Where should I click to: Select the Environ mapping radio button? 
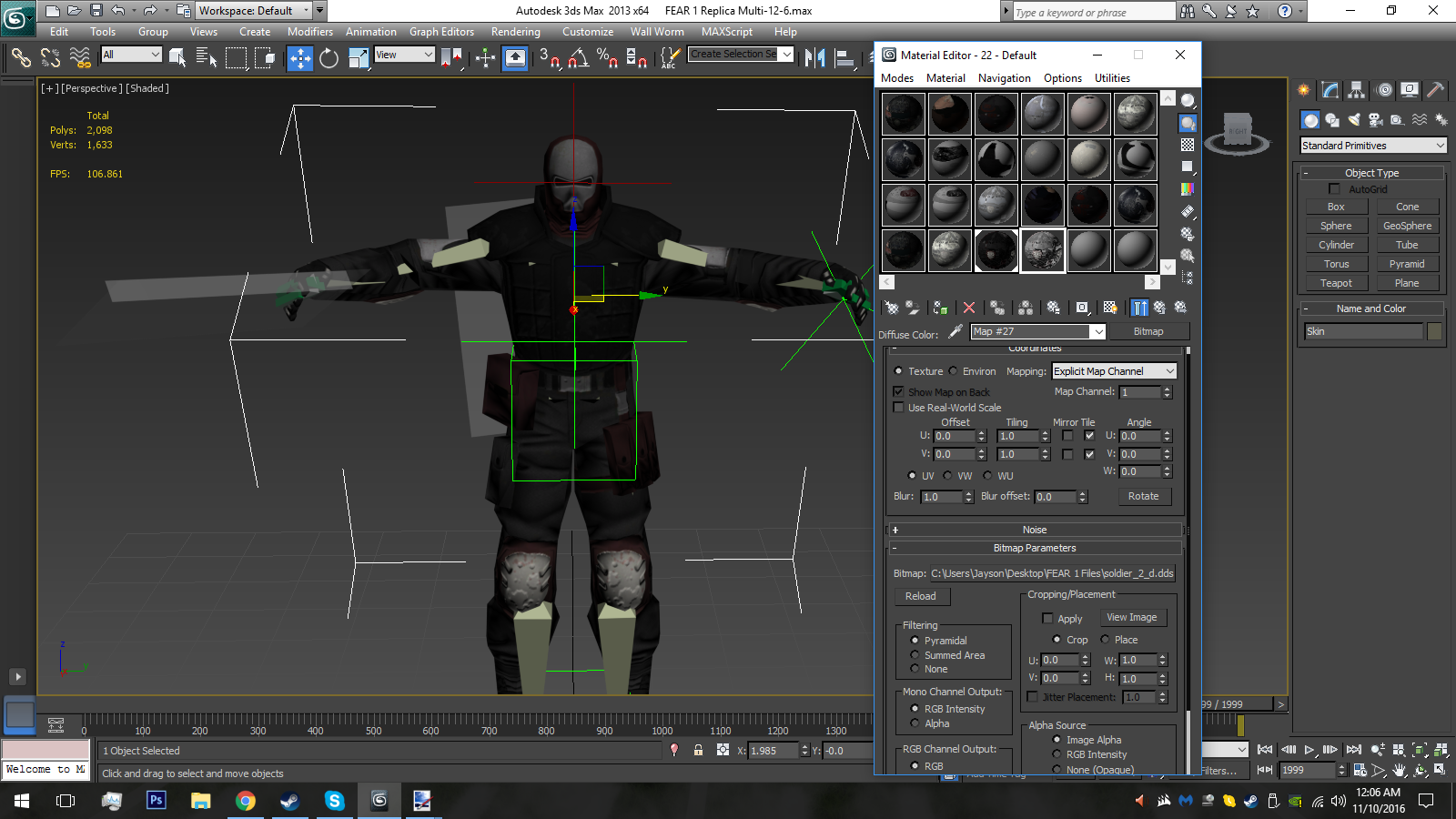[953, 371]
